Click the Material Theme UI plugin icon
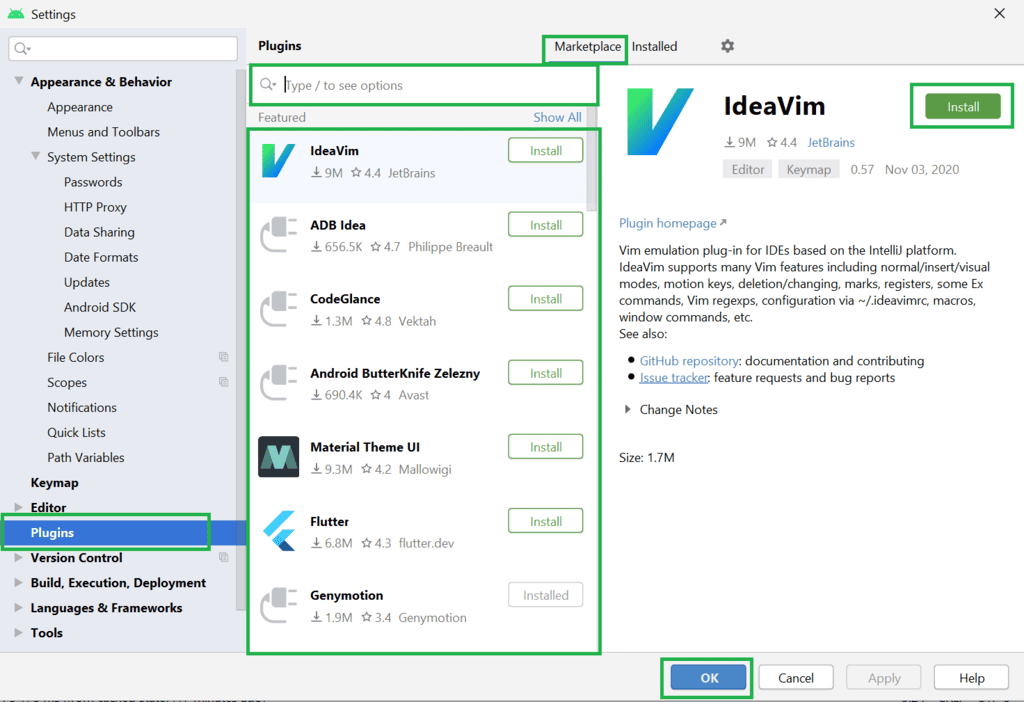Viewport: 1024px width, 702px height. point(280,457)
